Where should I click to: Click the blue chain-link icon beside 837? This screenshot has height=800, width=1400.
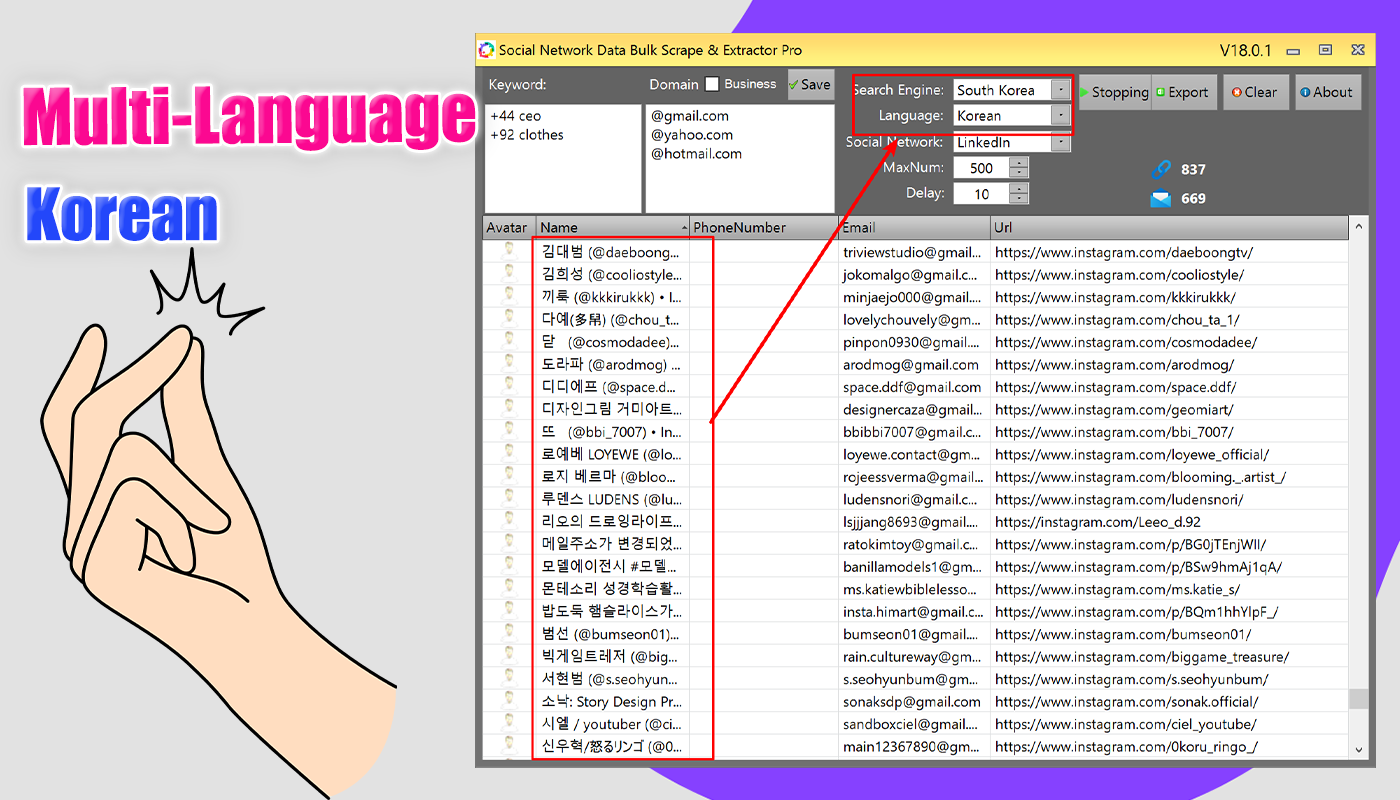(1160, 171)
